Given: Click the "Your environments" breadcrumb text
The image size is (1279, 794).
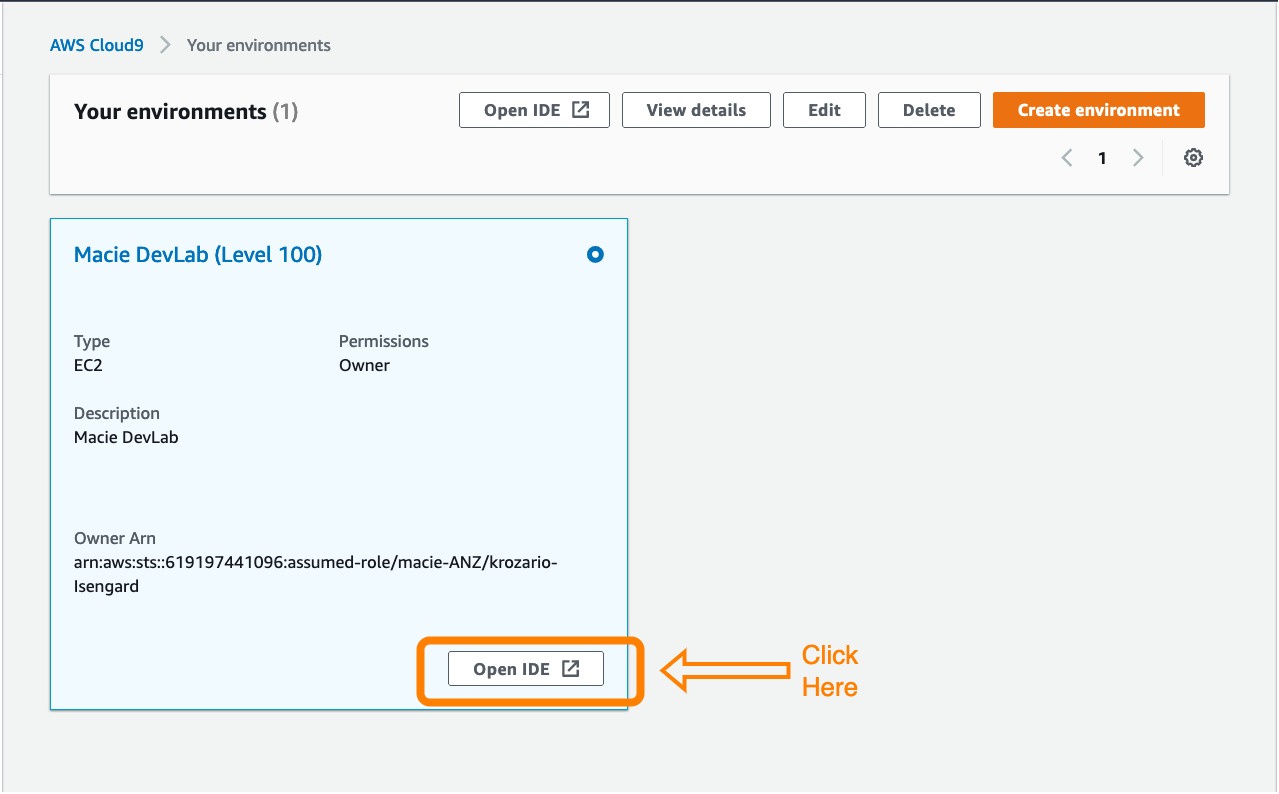Looking at the screenshot, I should pyautogui.click(x=259, y=45).
